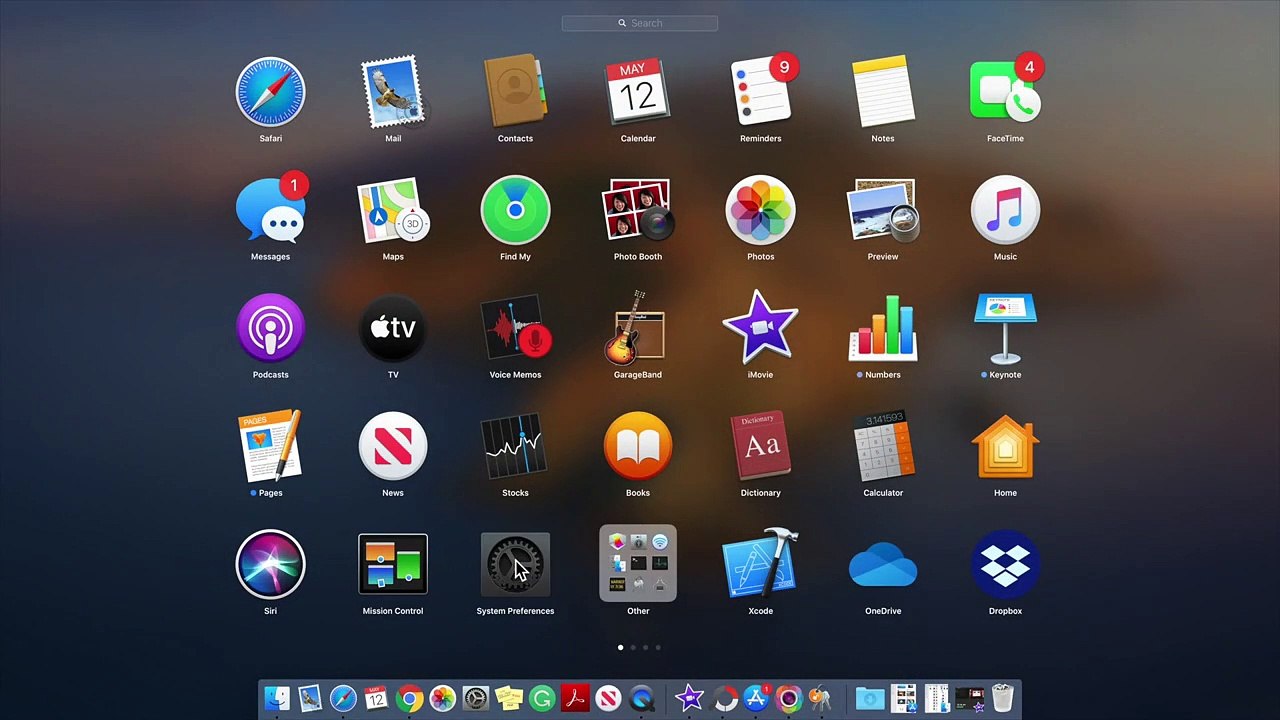This screenshot has width=1280, height=720.
Task: Open the OneDrive app
Action: (883, 564)
